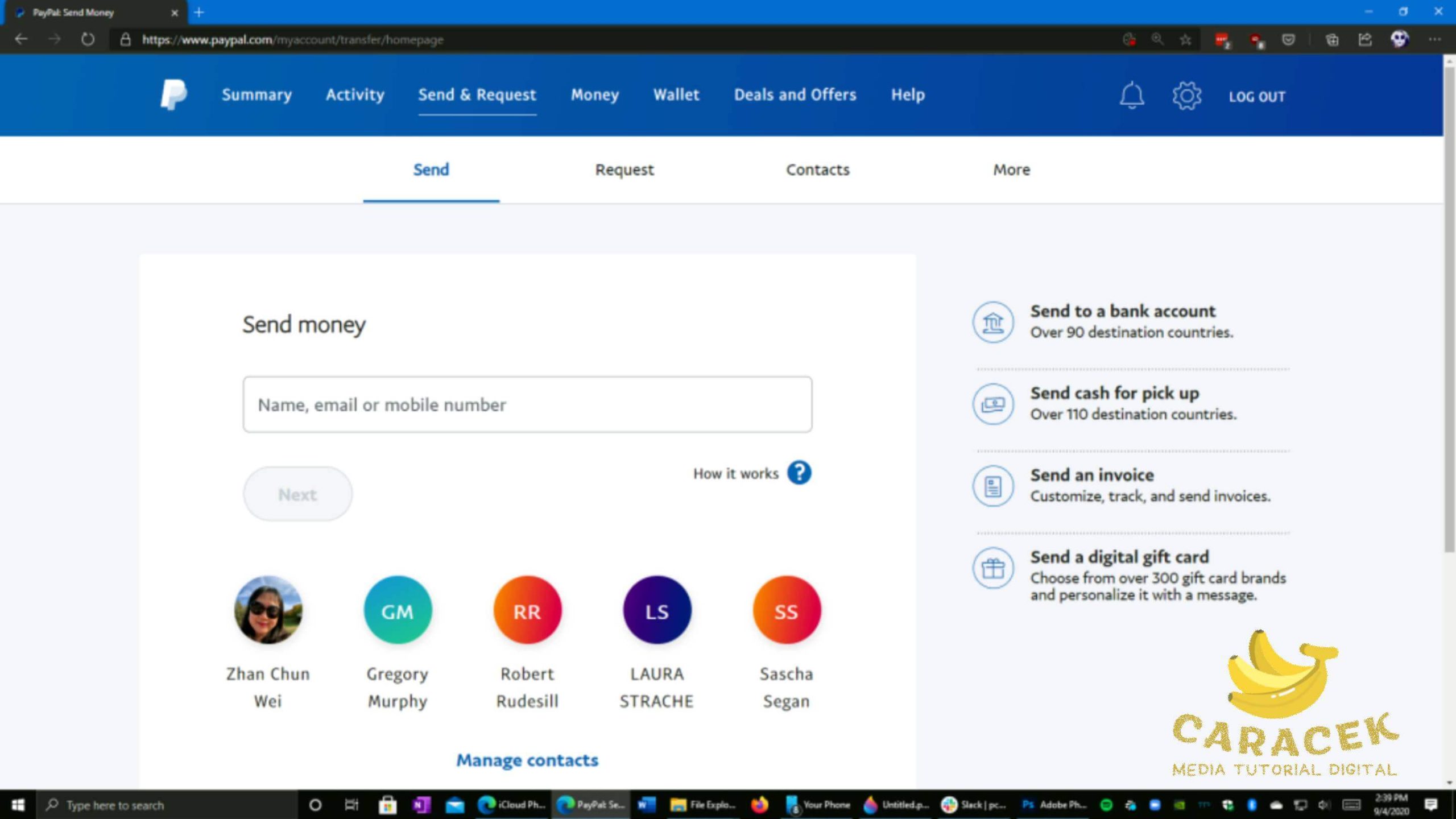
Task: Select the GM avatar for Gregory Murphy
Action: 398,610
